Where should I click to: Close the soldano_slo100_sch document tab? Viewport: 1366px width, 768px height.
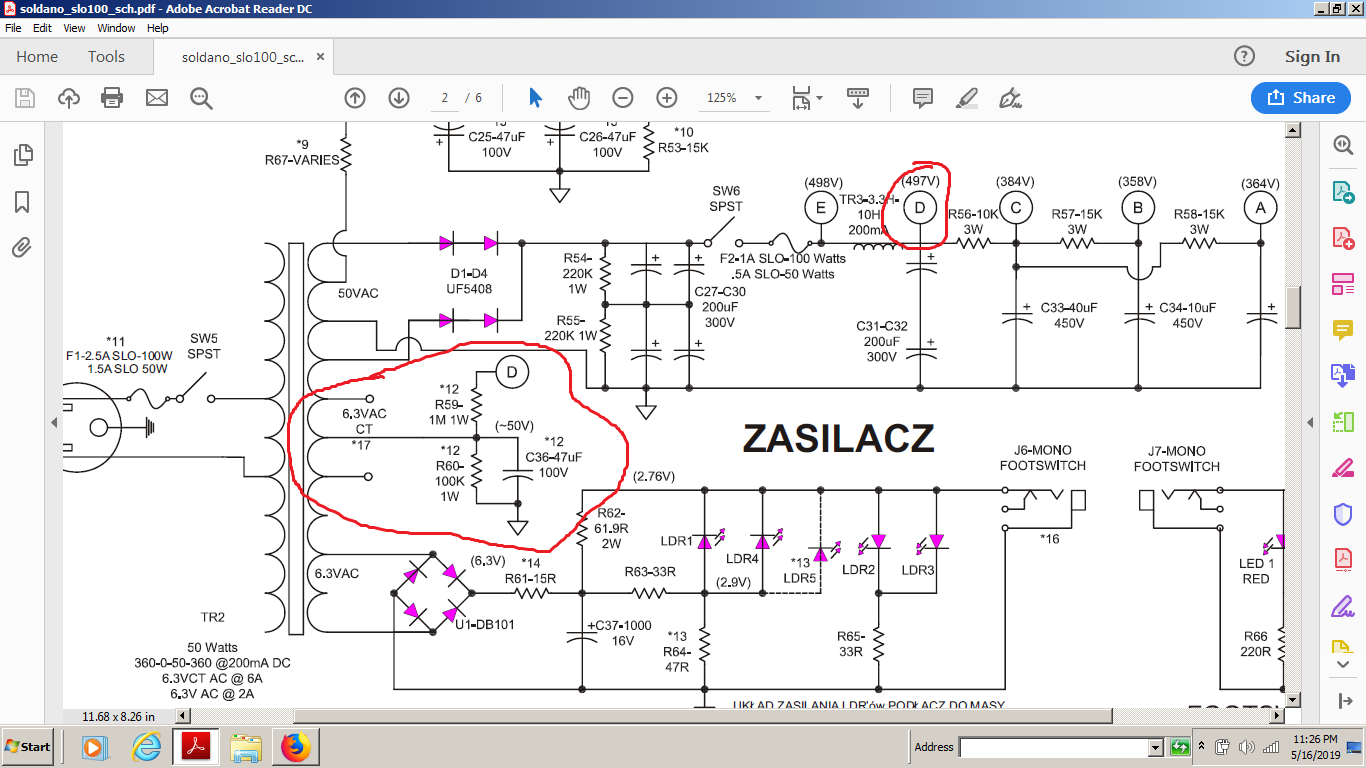(x=320, y=58)
